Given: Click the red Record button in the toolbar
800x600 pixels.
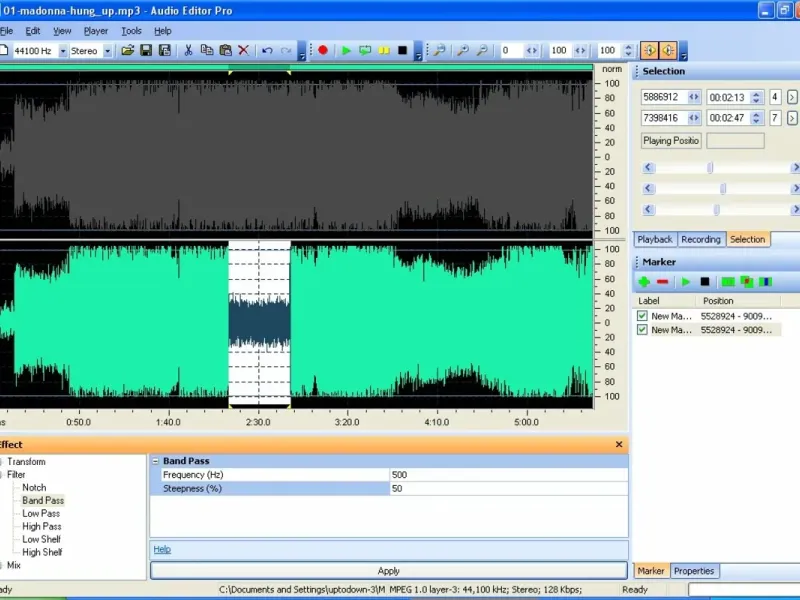Looking at the screenshot, I should tap(323, 50).
